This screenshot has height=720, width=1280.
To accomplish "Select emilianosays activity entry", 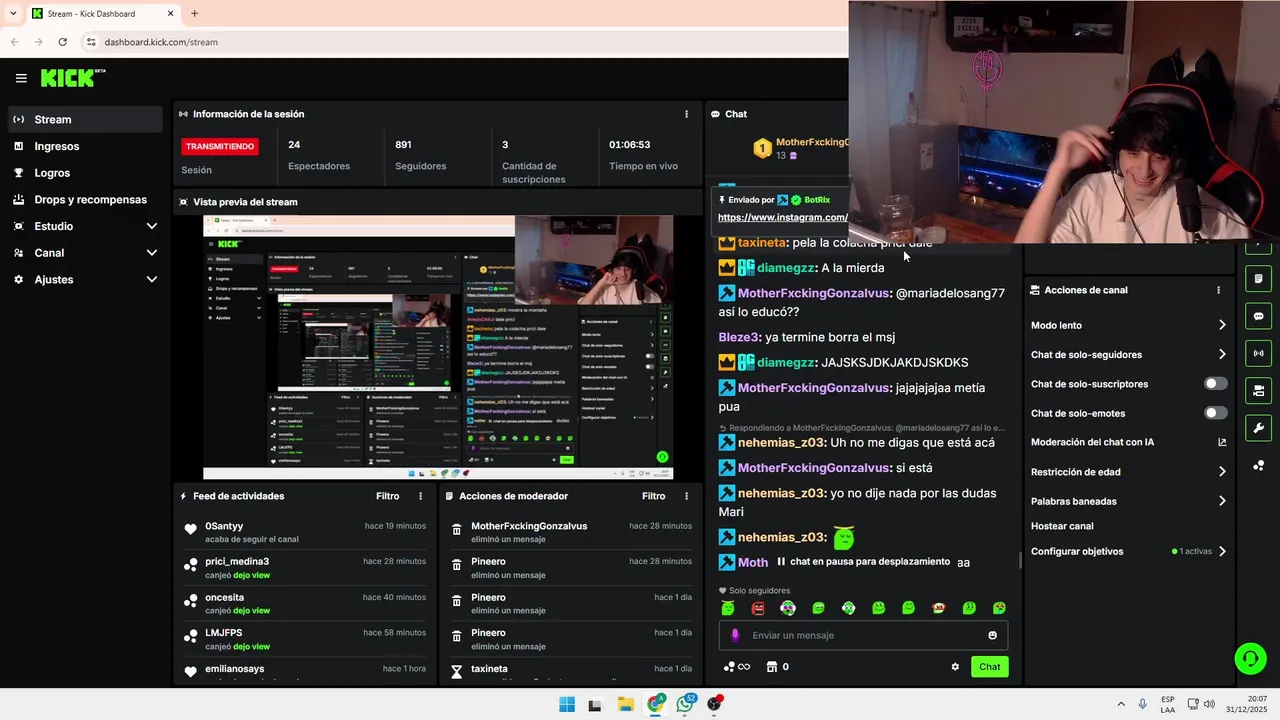I will (x=305, y=670).
